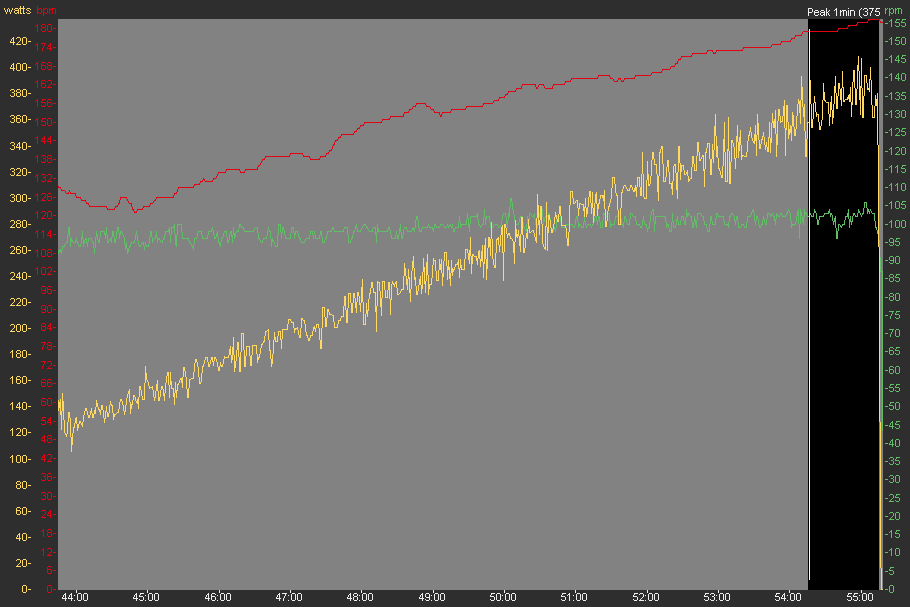Click the yellow 'watts' axis title
The width and height of the screenshot is (910, 607).
[18, 9]
